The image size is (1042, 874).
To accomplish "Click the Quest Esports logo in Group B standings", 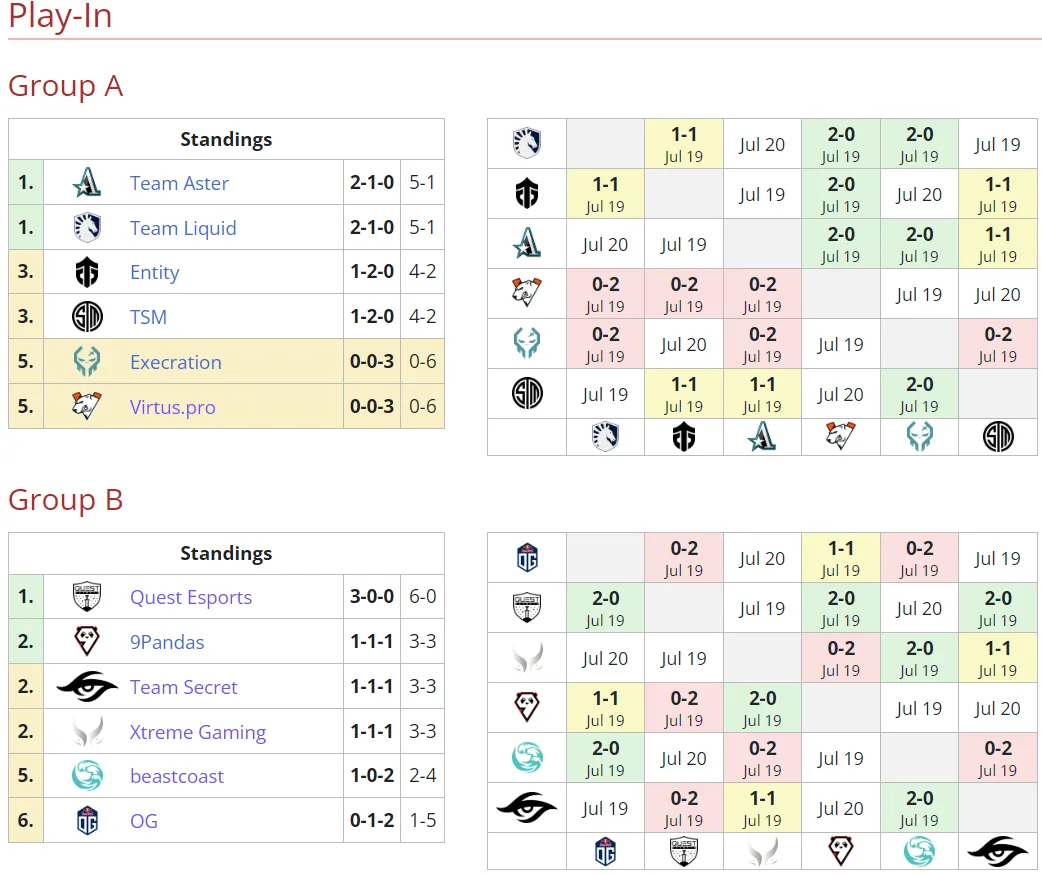I will (87, 597).
